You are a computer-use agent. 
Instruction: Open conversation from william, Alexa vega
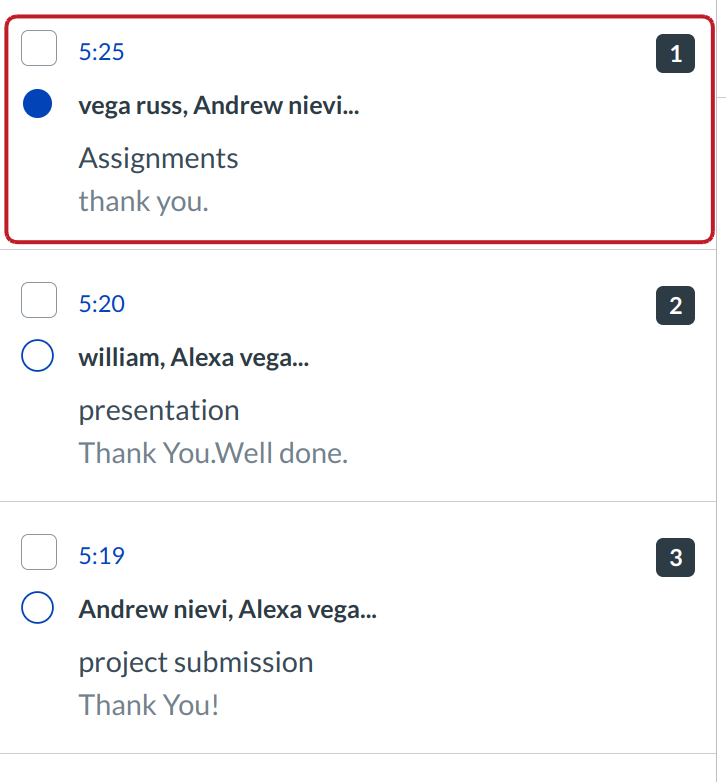[193, 359]
